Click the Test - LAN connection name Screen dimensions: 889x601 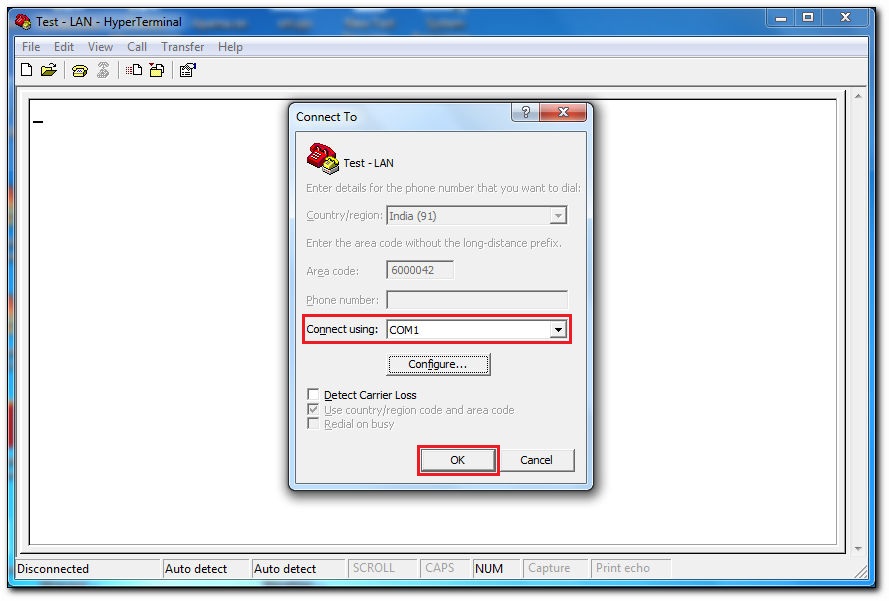click(368, 163)
